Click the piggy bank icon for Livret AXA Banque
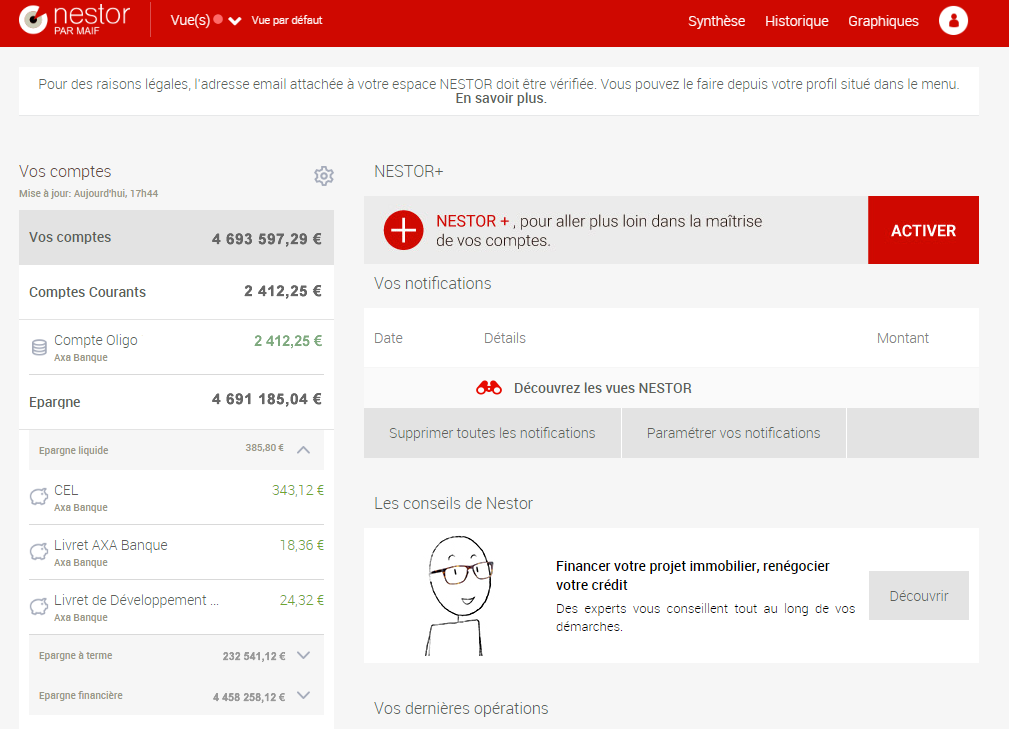 [x=38, y=551]
